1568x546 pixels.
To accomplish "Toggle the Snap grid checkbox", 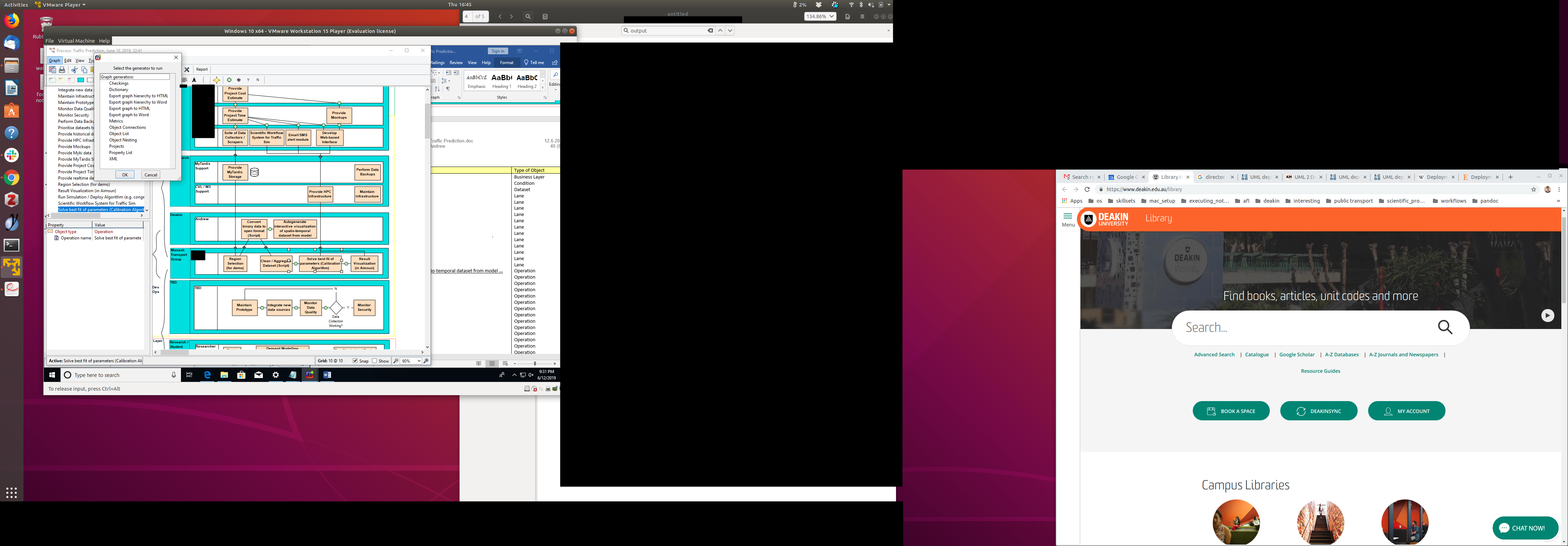I will [x=355, y=361].
